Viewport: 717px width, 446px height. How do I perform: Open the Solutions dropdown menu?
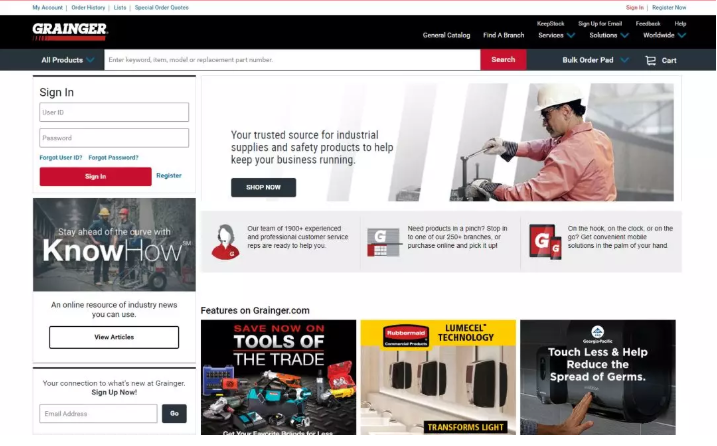pos(609,35)
